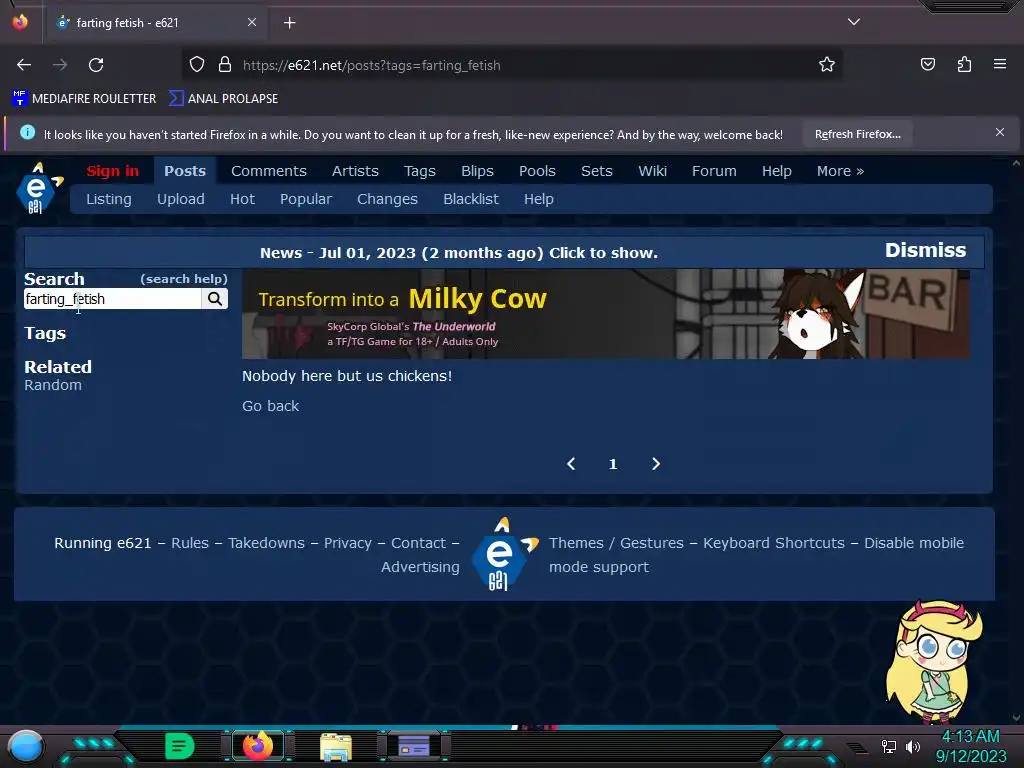The image size is (1024, 768).
Task: Select the Changes submenu item
Action: pyautogui.click(x=387, y=199)
